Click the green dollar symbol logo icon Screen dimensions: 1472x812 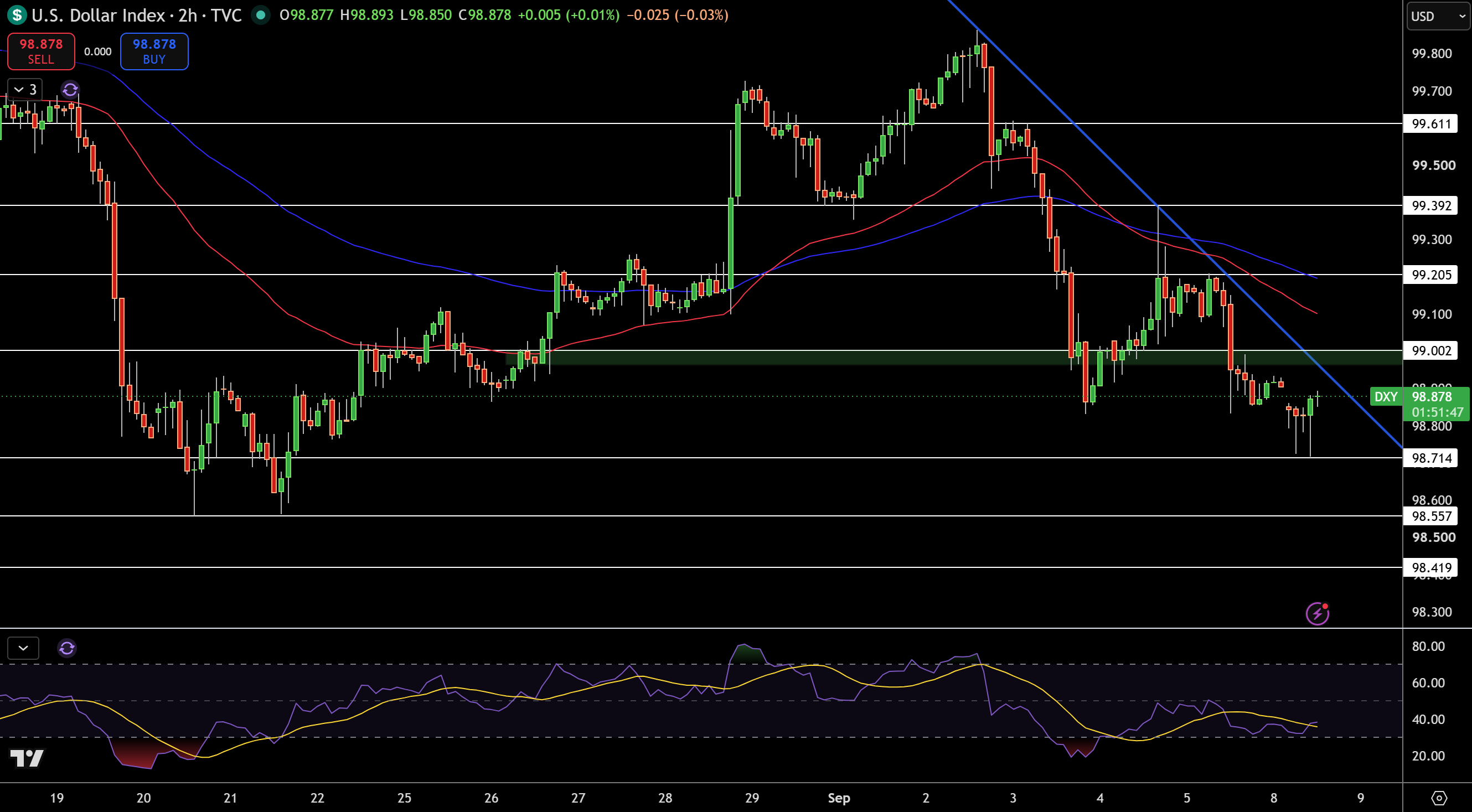(17, 15)
